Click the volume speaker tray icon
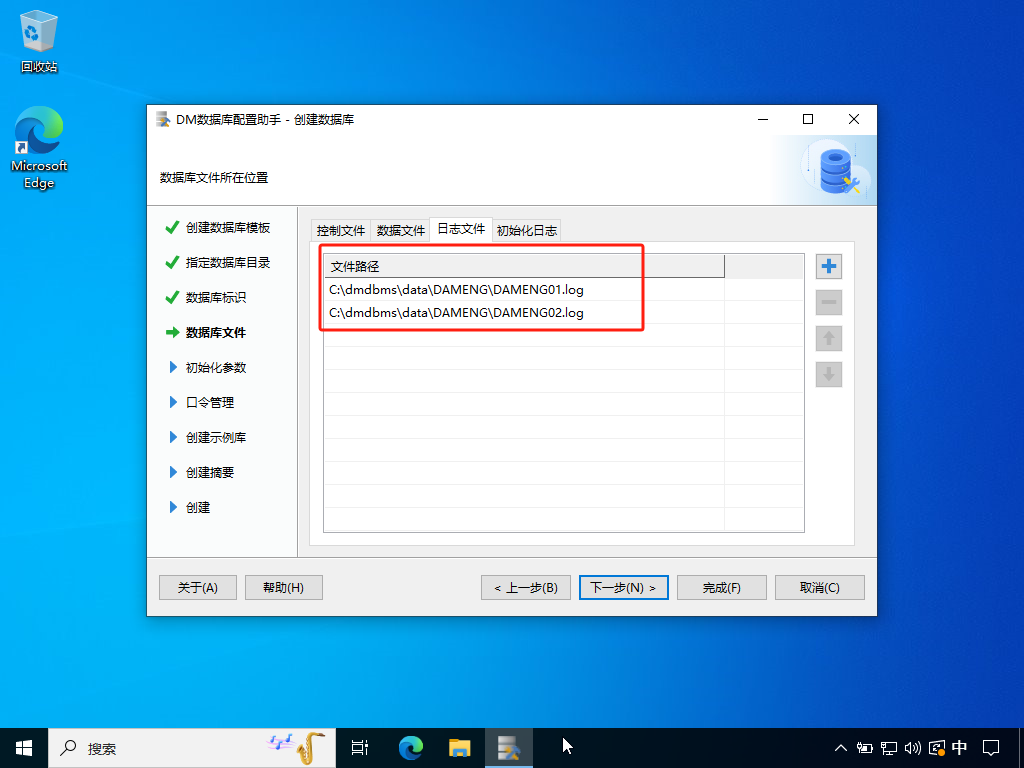This screenshot has width=1024, height=768. (912, 748)
